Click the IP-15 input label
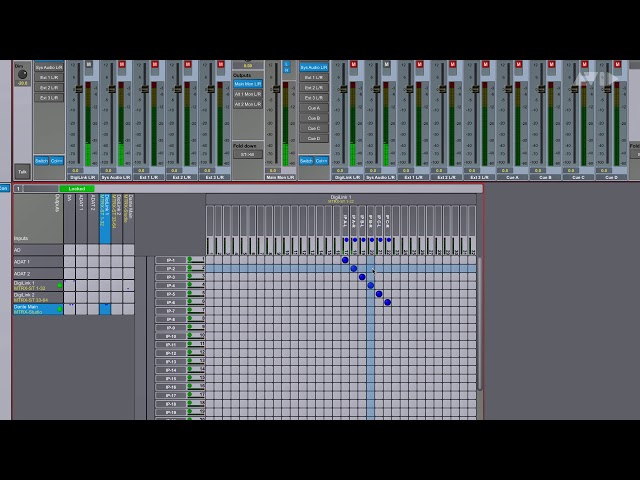This screenshot has width=640, height=480. click(170, 378)
